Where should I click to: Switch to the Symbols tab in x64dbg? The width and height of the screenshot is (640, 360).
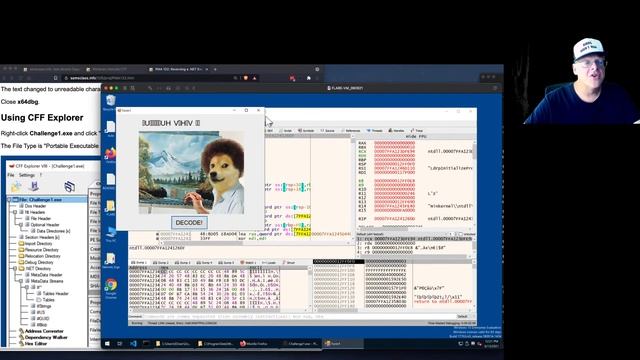coord(306,131)
